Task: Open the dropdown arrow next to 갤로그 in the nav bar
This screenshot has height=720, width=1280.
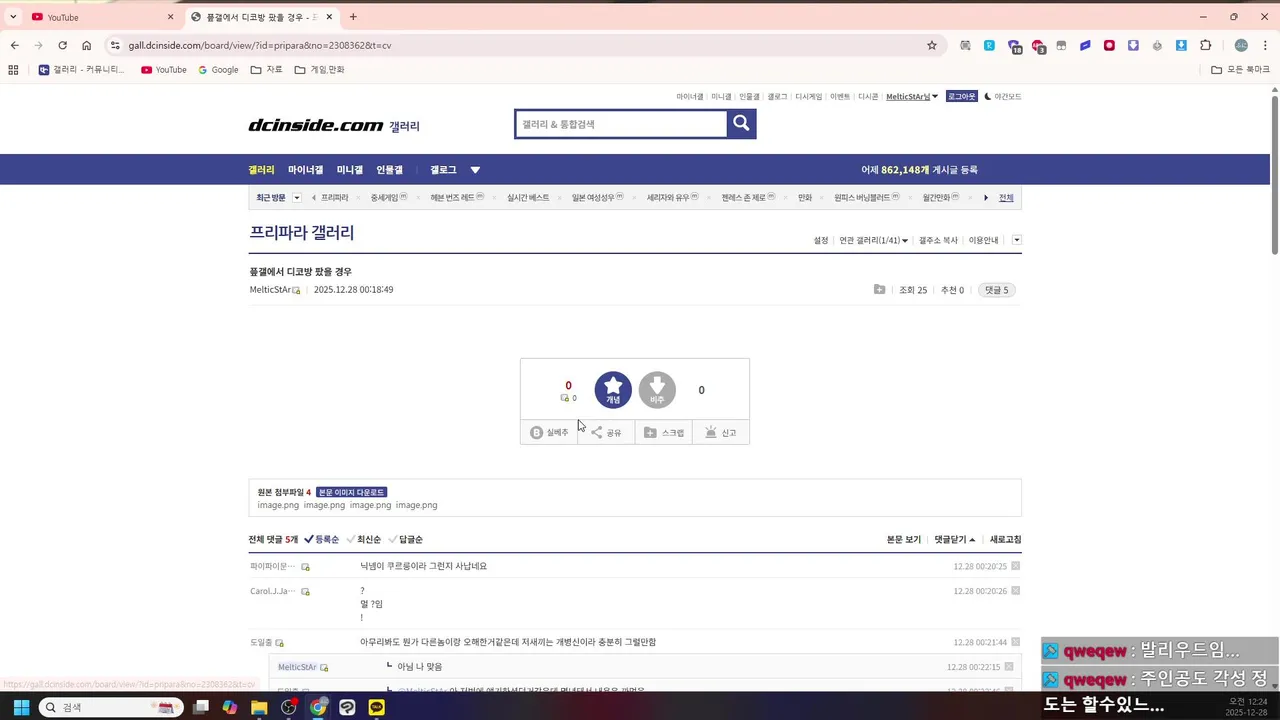Action: point(475,170)
